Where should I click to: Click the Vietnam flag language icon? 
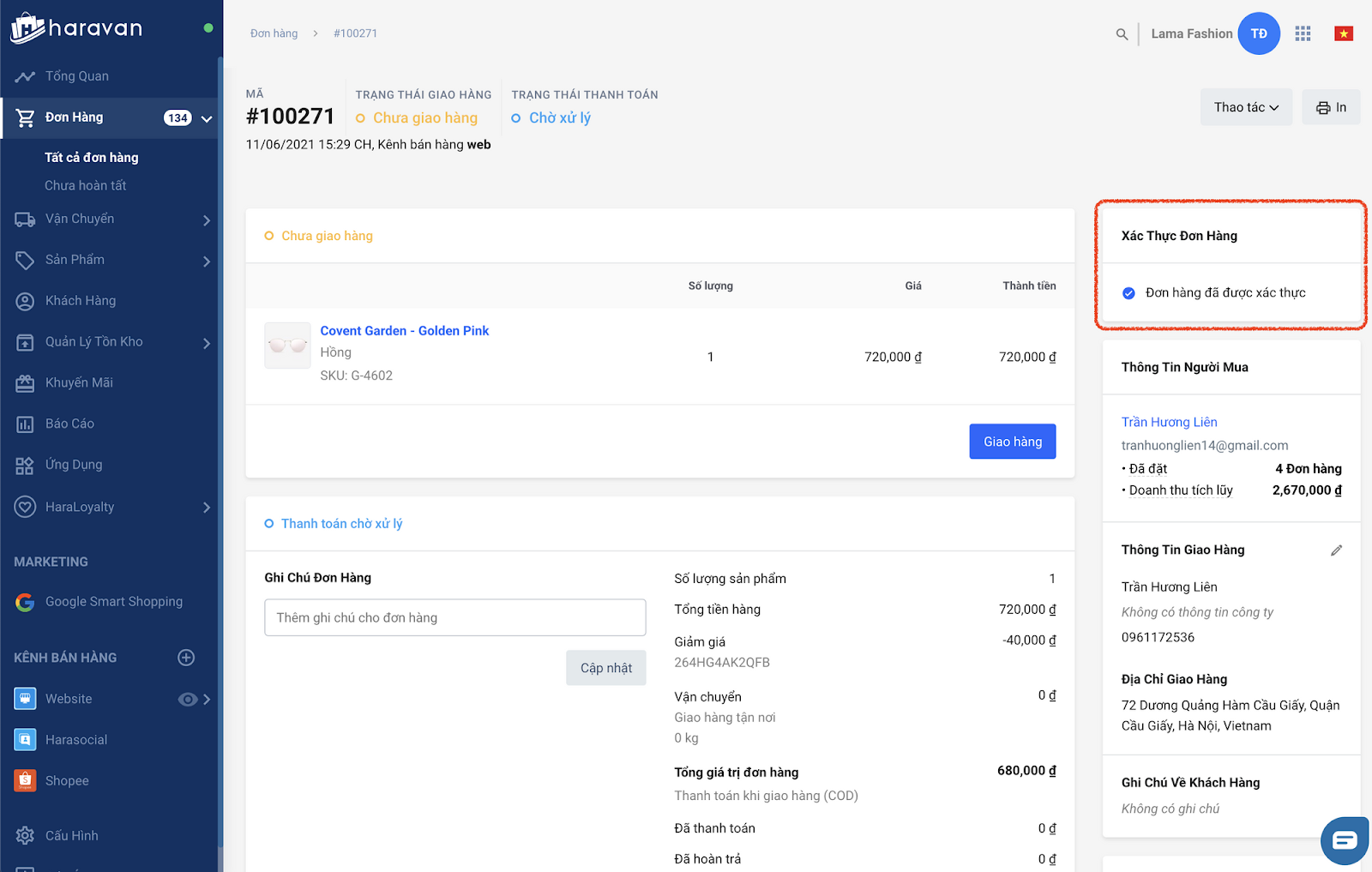click(1343, 33)
